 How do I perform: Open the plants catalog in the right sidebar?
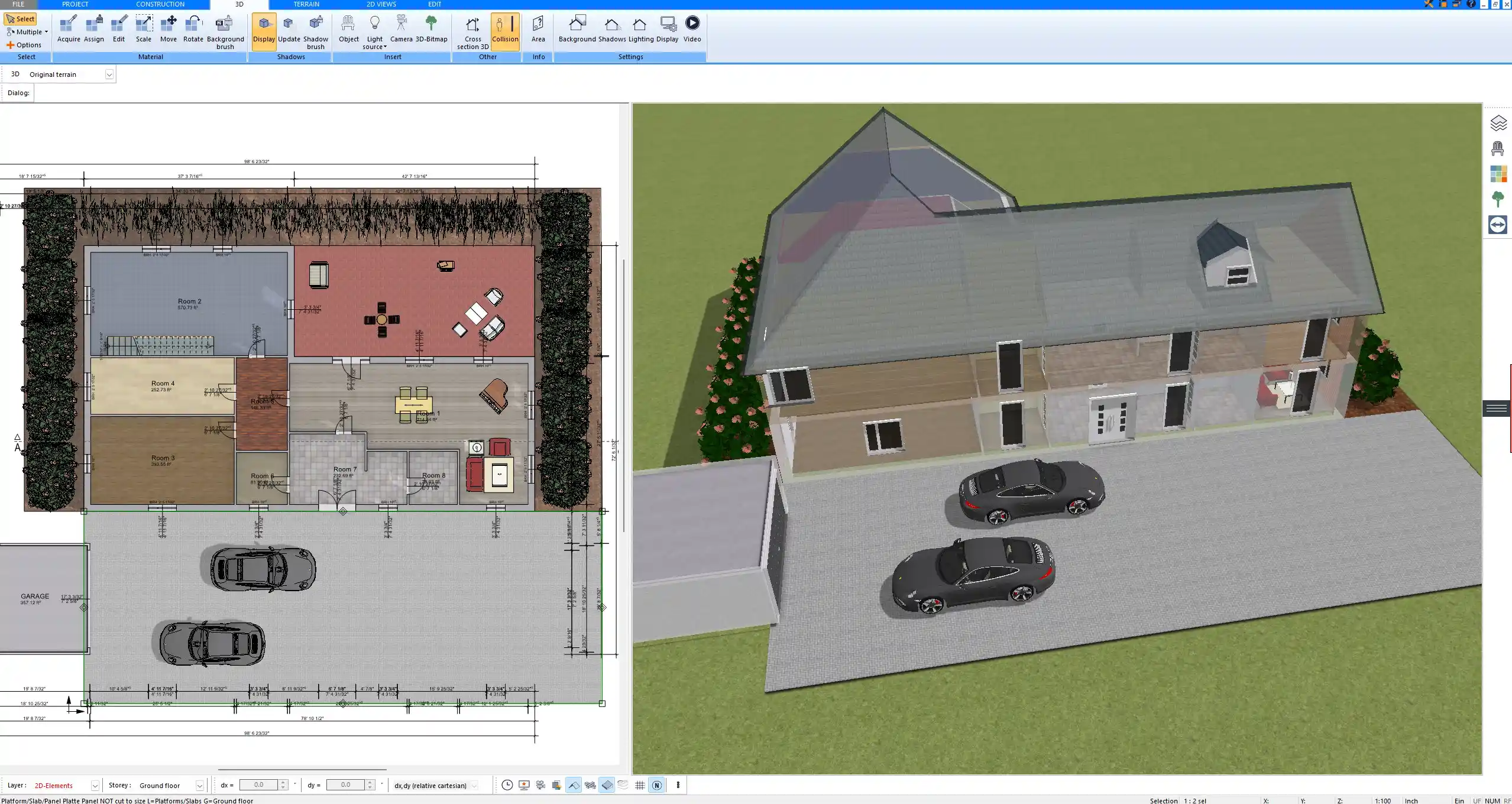[x=1498, y=199]
